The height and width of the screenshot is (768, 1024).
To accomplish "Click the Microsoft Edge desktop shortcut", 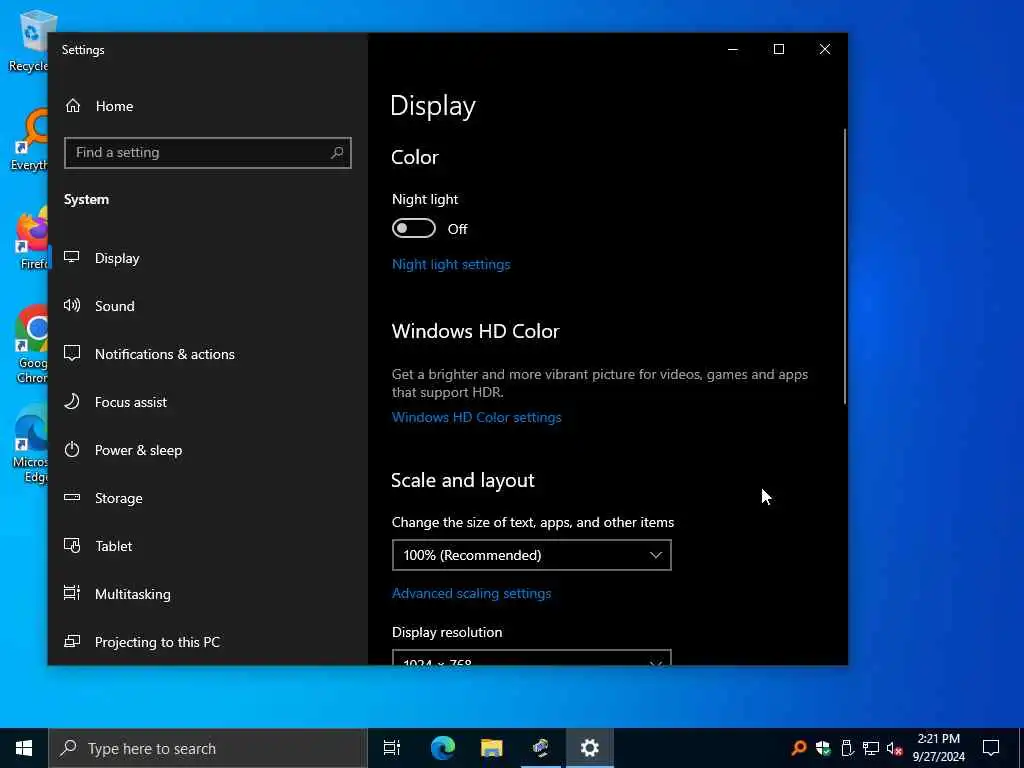I will (31, 445).
